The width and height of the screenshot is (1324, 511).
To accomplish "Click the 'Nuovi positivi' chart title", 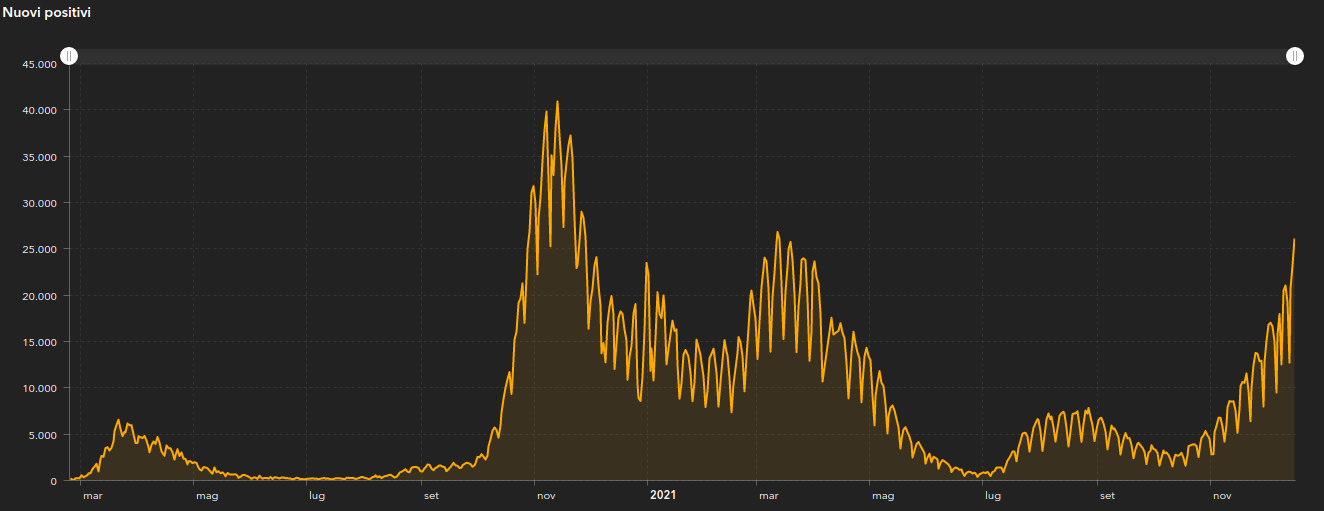I will click(x=46, y=12).
